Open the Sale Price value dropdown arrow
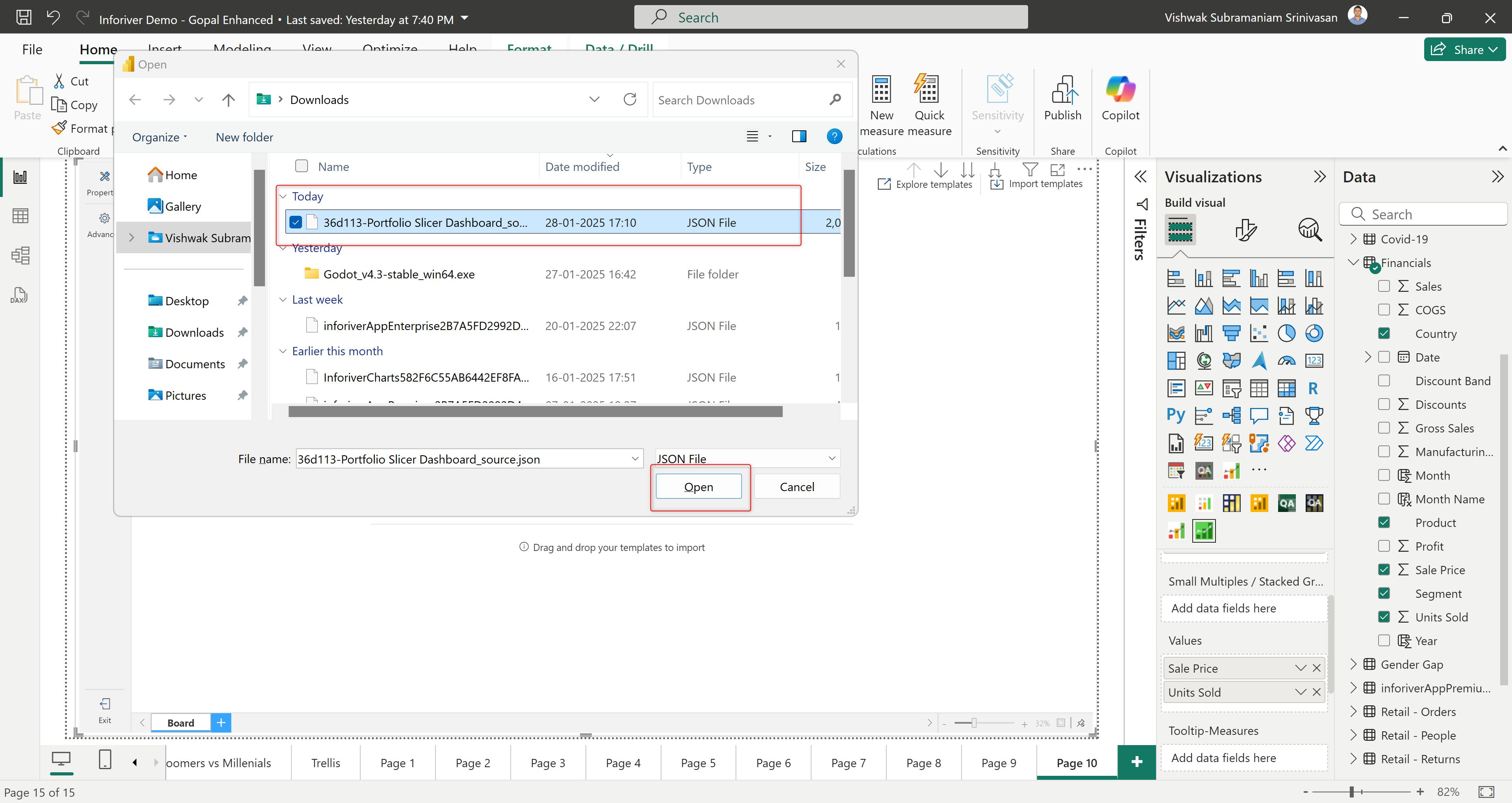This screenshot has height=803, width=1512. (x=1301, y=668)
